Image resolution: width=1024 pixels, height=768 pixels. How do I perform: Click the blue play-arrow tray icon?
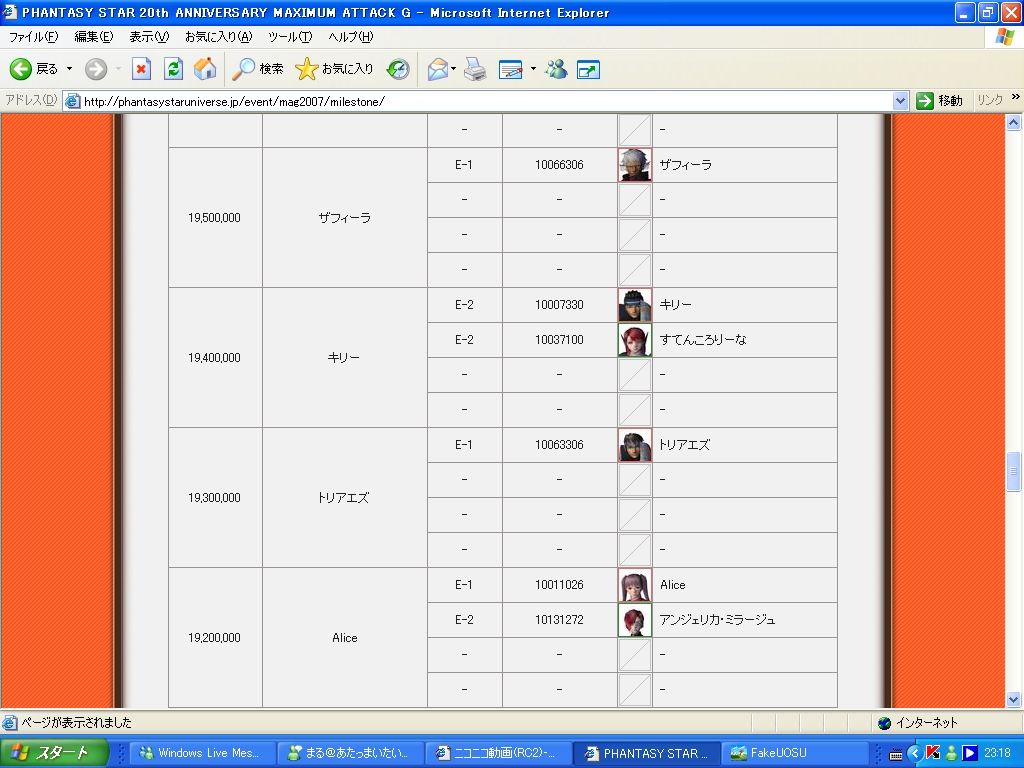[970, 753]
